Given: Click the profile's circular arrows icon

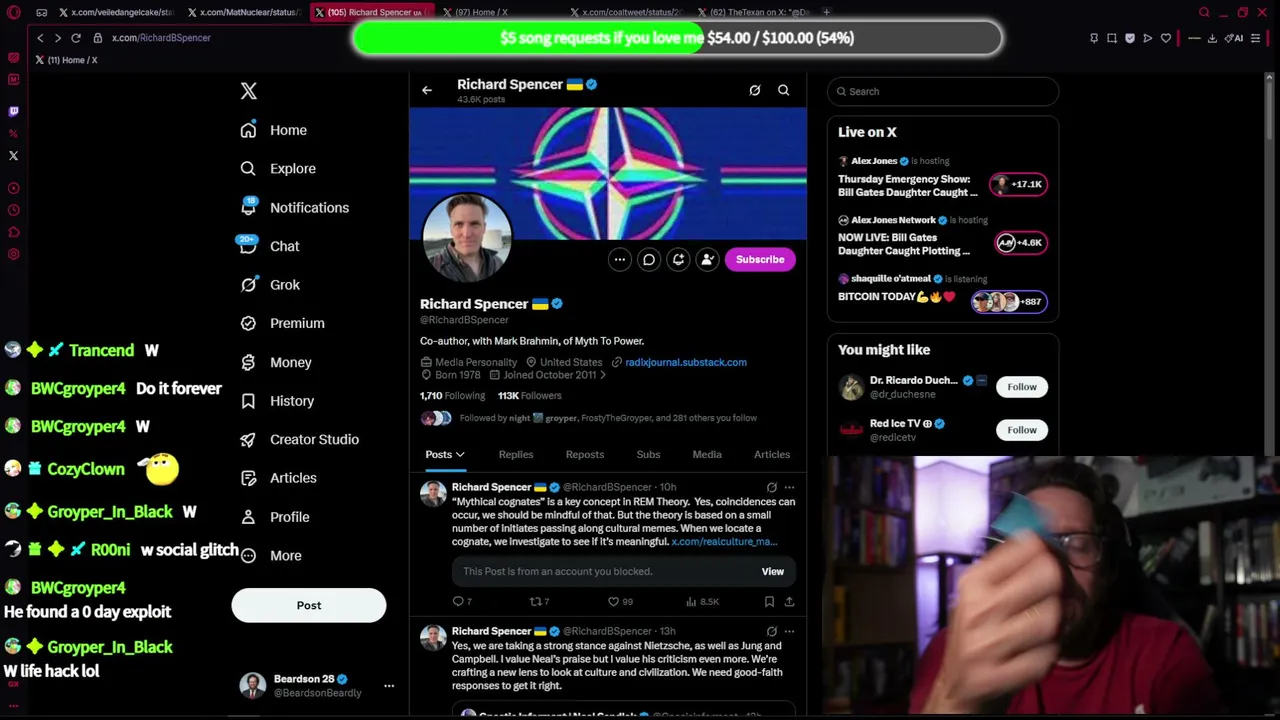Looking at the screenshot, I should tap(678, 260).
